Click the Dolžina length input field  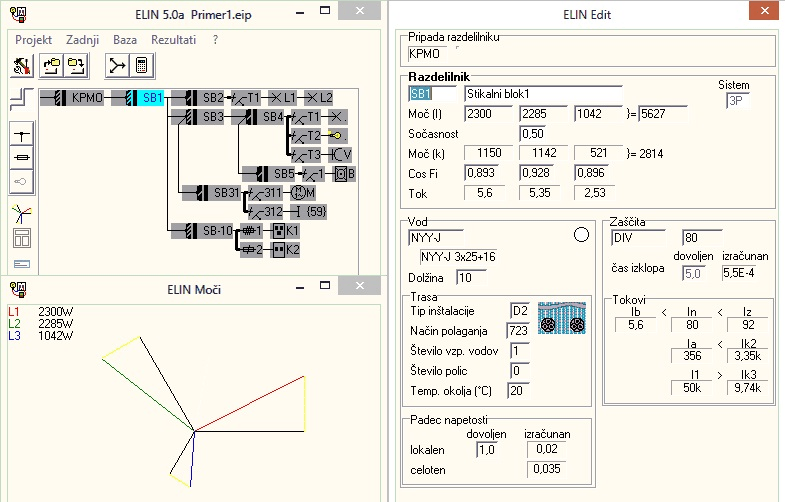click(471, 276)
